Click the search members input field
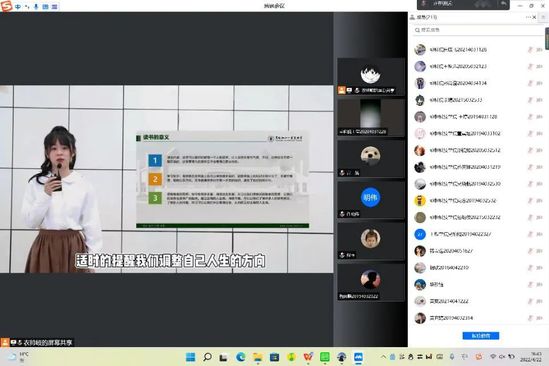This screenshot has height=366, width=549. 478,30
